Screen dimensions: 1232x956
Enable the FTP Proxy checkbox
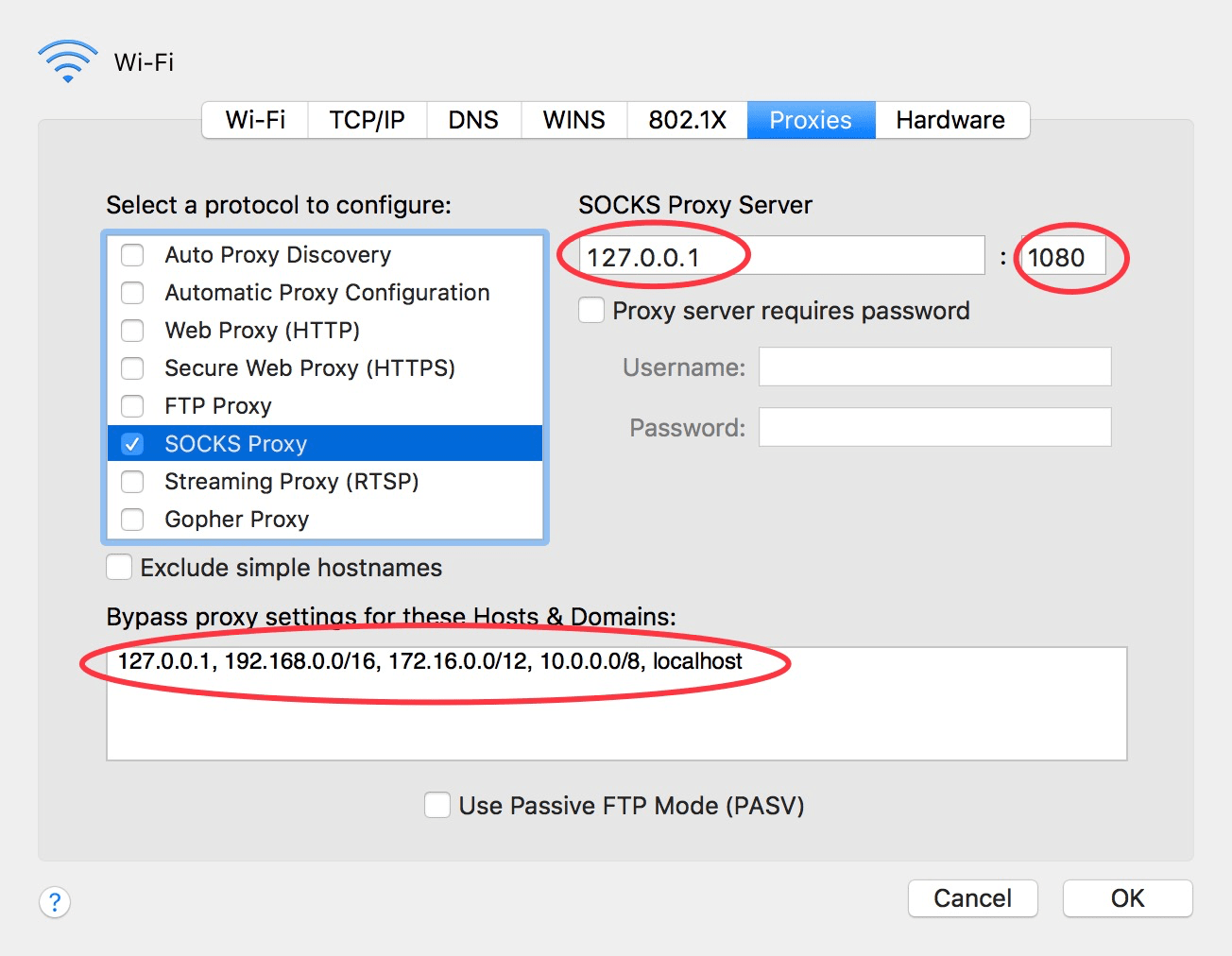pos(132,406)
